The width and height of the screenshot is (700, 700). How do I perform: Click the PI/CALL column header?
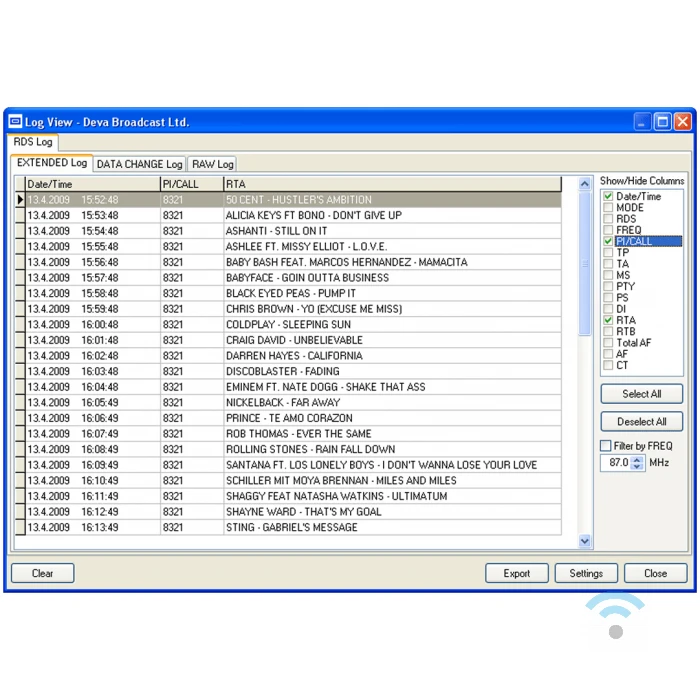click(192, 184)
